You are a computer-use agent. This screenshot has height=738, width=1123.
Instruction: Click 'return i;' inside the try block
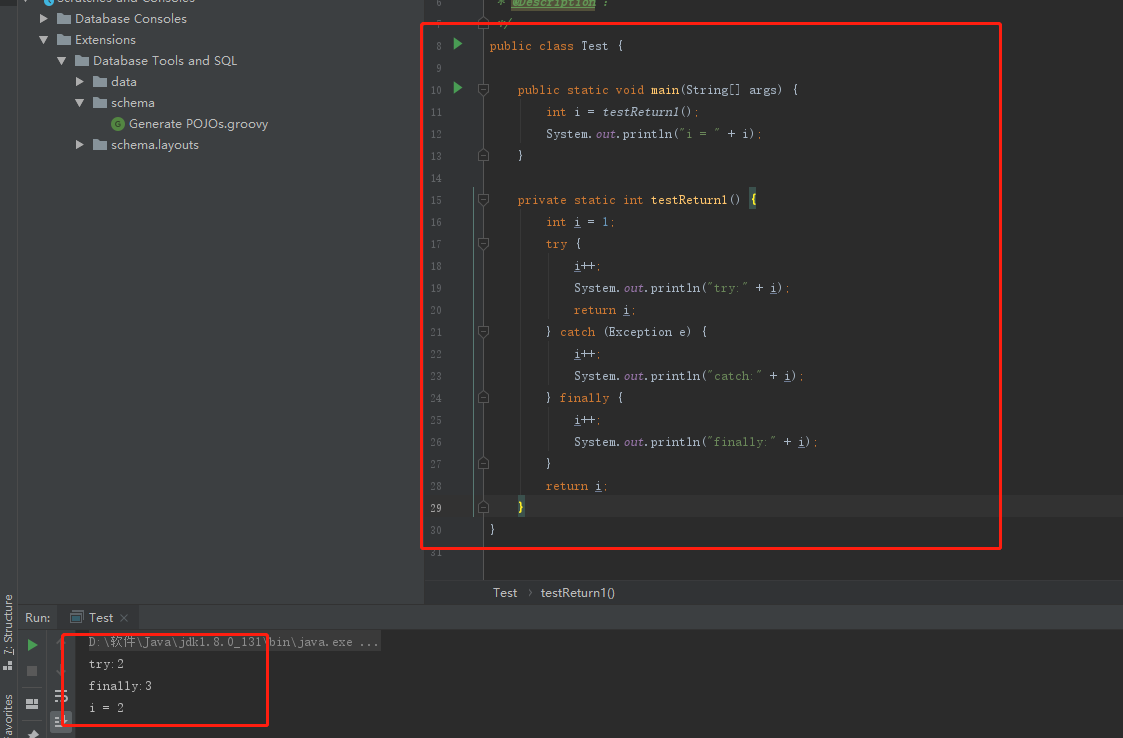click(604, 310)
